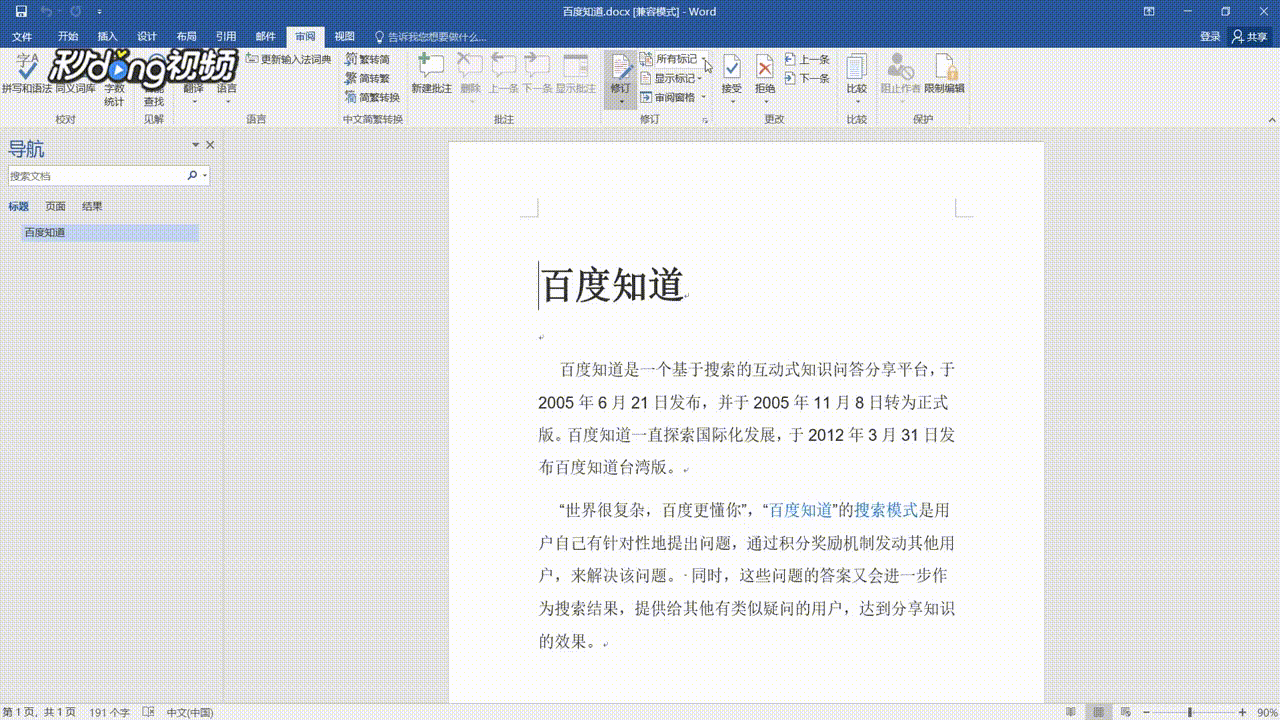The width and height of the screenshot is (1280, 720).
Task: Close the 导航 navigation pane
Action: pos(210,145)
